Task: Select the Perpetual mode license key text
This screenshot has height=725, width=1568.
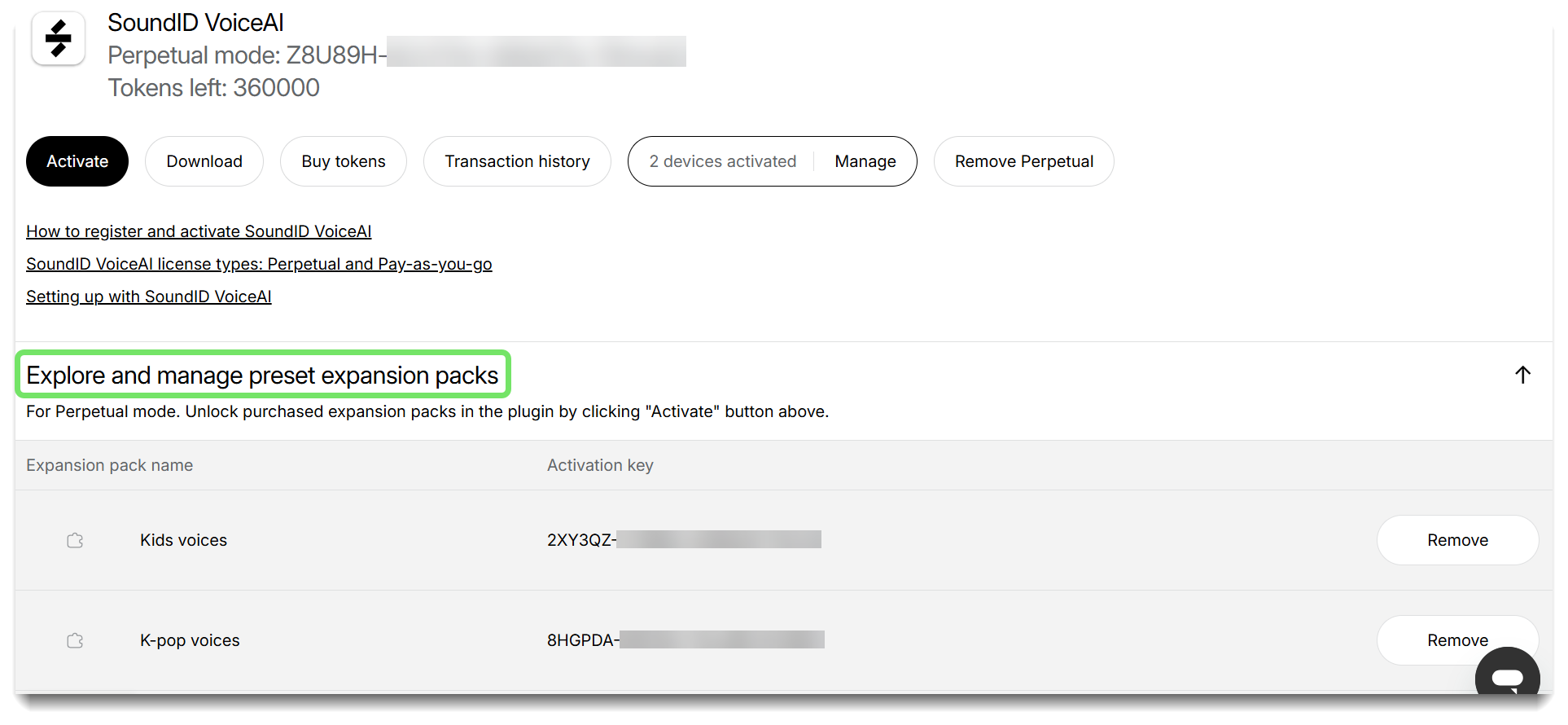Action: [396, 55]
